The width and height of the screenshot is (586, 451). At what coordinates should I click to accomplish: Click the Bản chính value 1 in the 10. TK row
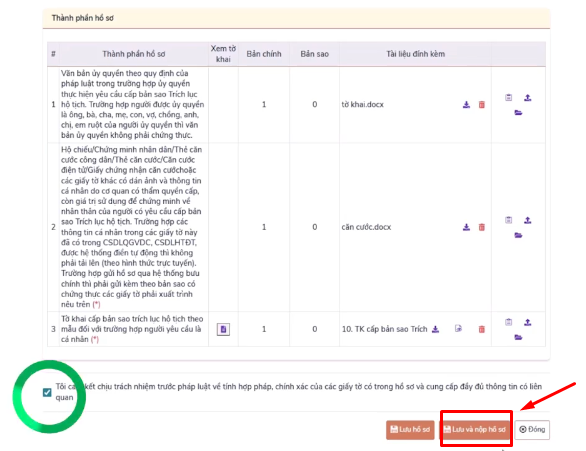[264, 329]
